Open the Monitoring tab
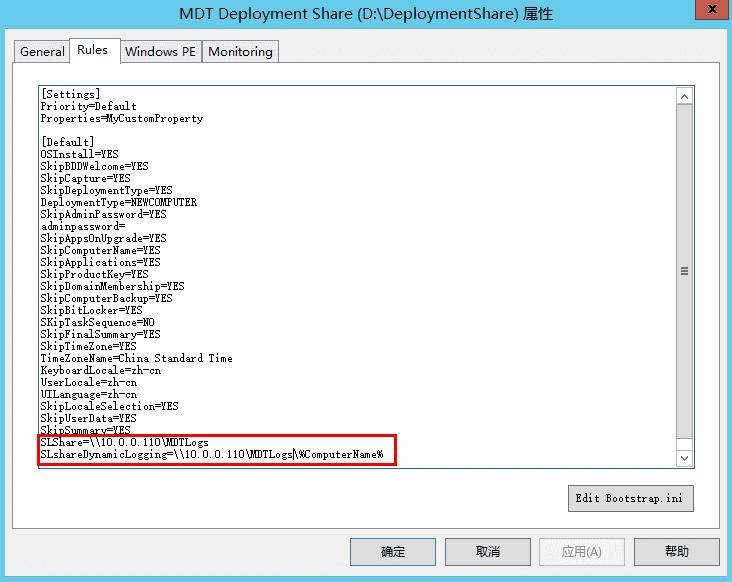 [240, 51]
